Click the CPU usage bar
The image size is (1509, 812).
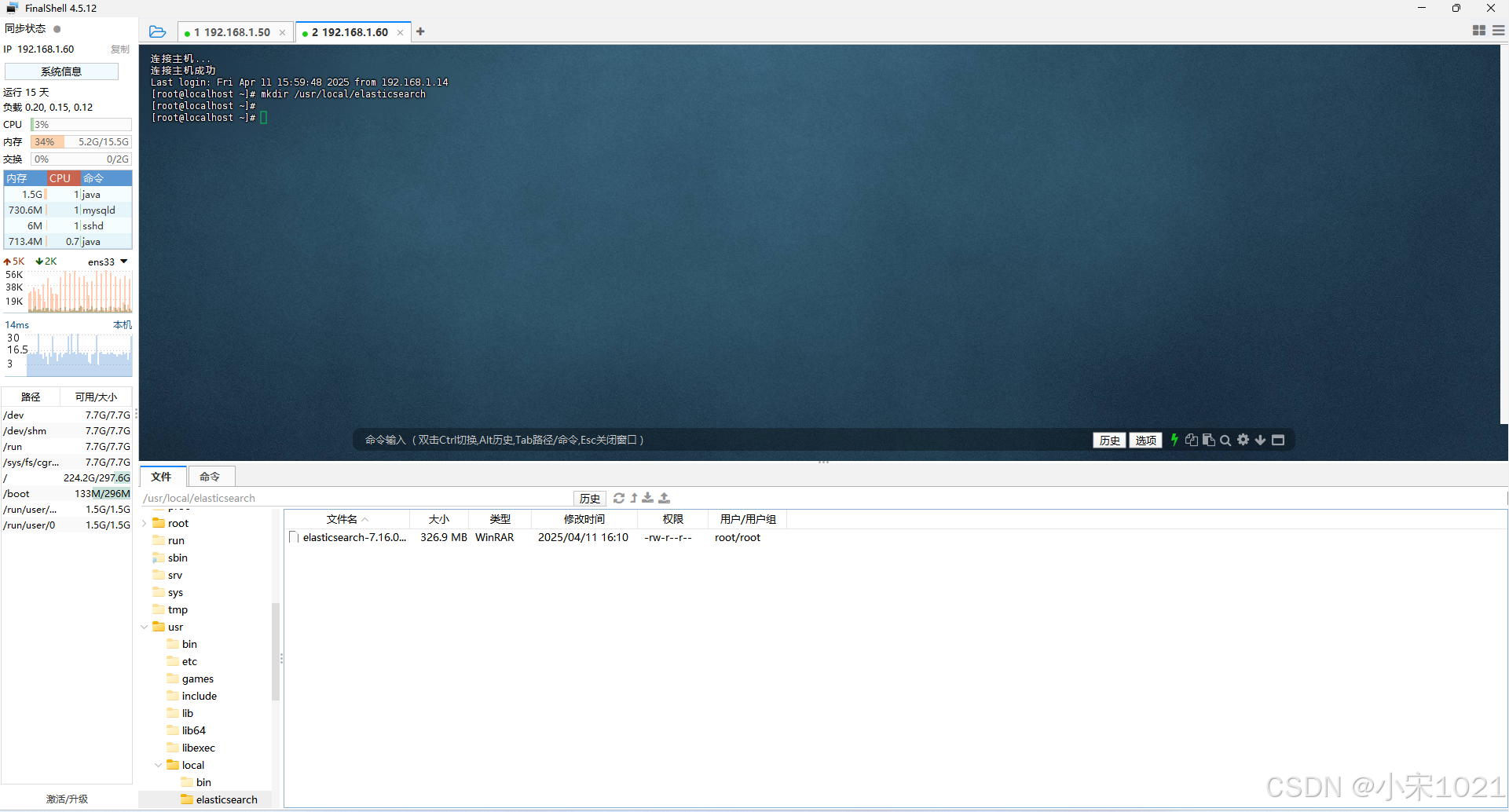(81, 125)
